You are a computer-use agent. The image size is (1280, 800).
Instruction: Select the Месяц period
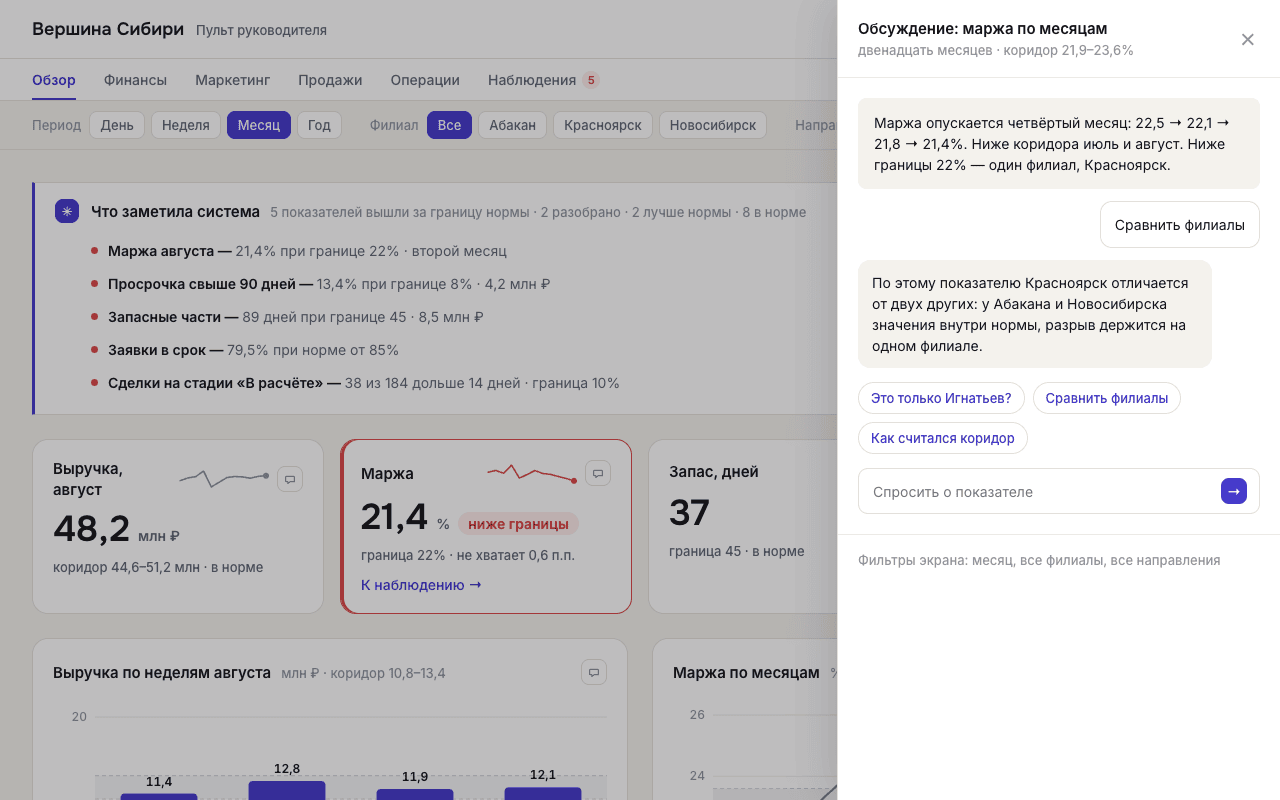click(259, 125)
